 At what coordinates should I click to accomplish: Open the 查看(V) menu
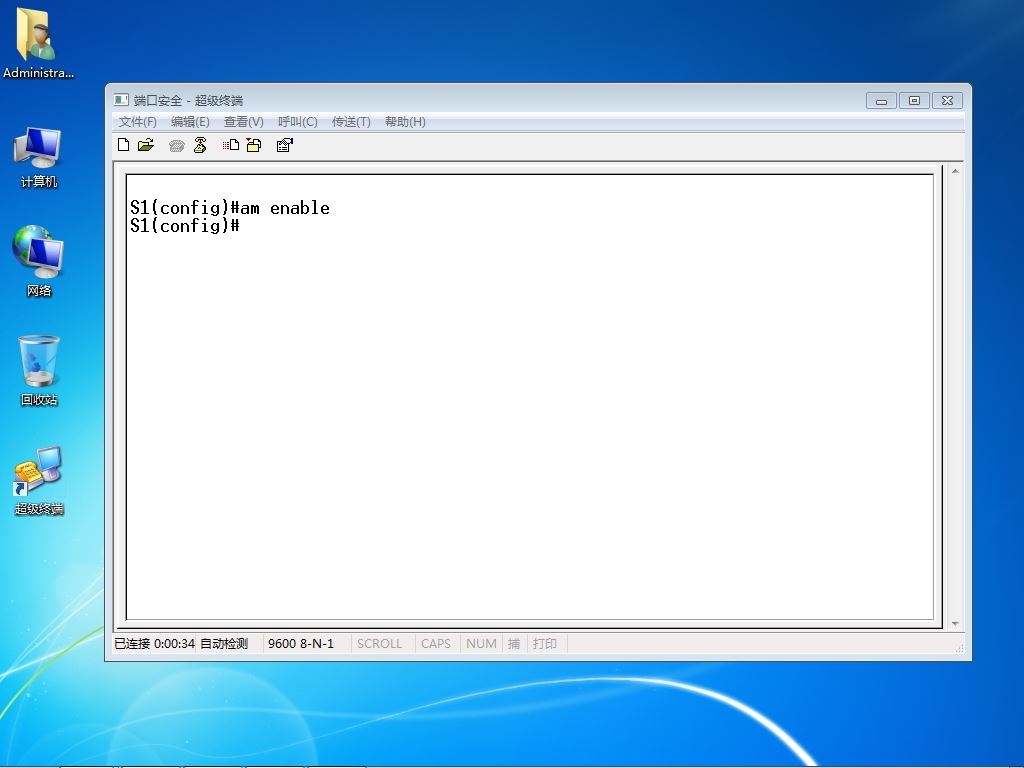tap(244, 121)
